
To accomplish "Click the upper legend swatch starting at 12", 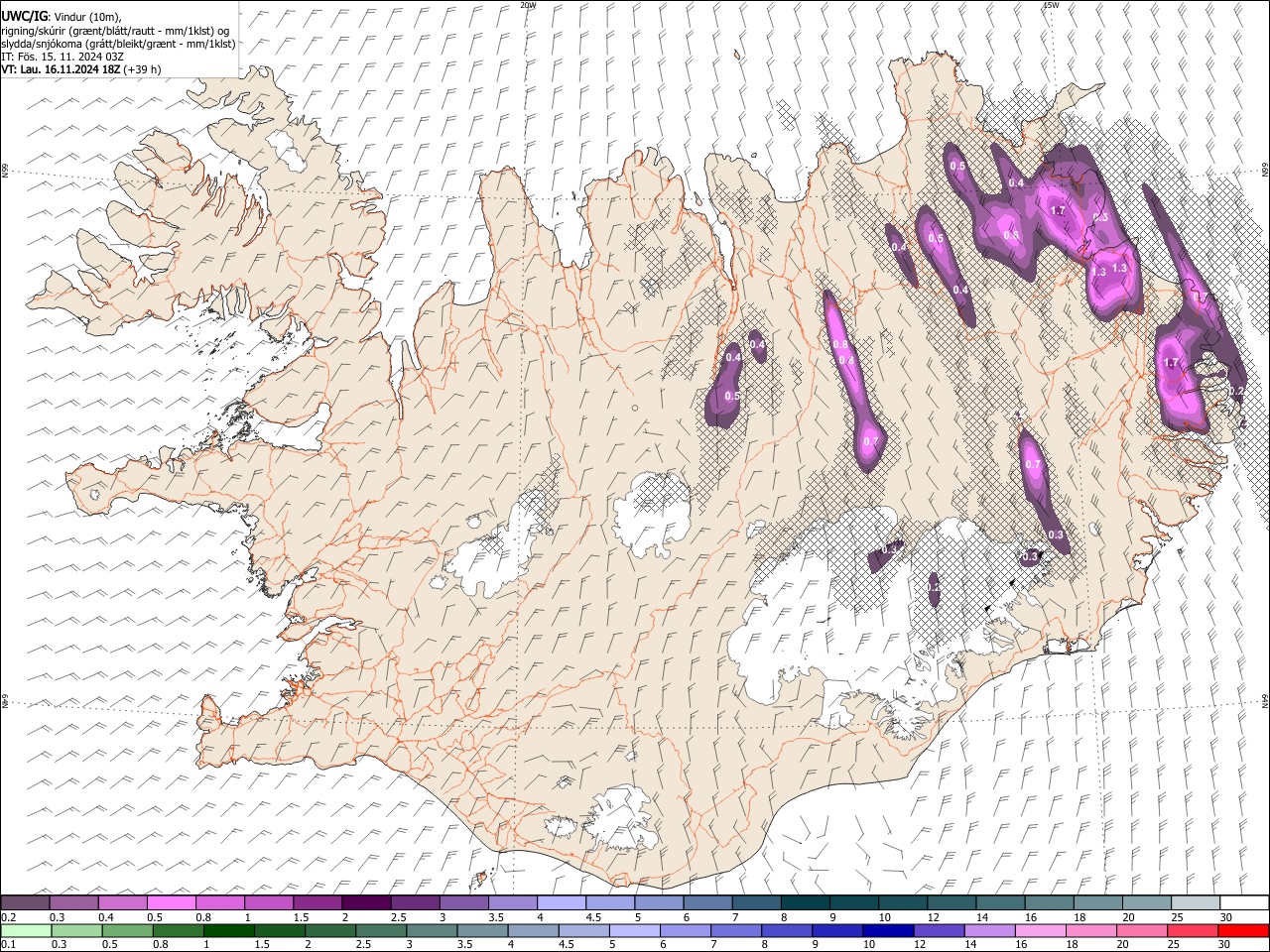I will tap(951, 902).
